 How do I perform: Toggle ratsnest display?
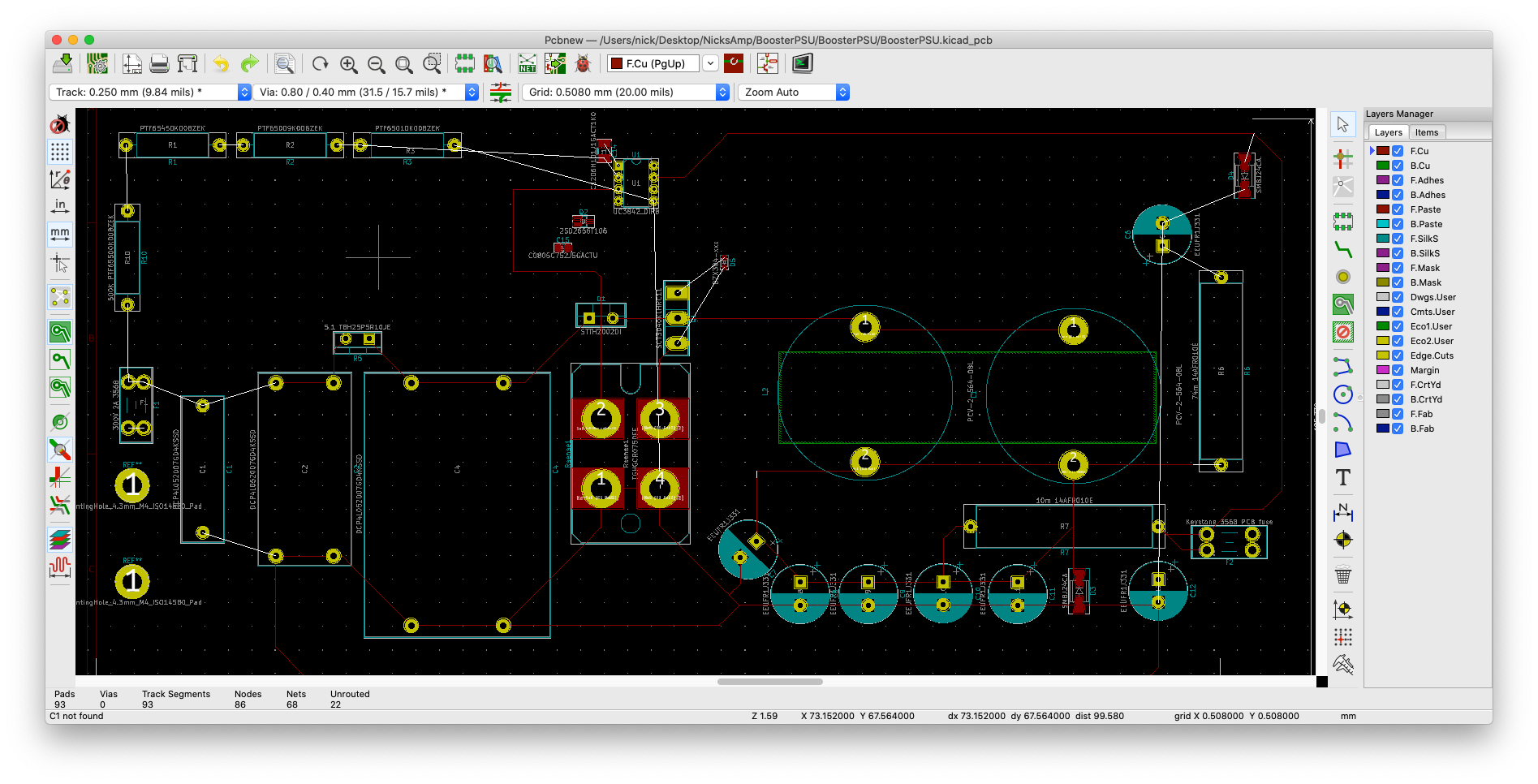pos(60,297)
